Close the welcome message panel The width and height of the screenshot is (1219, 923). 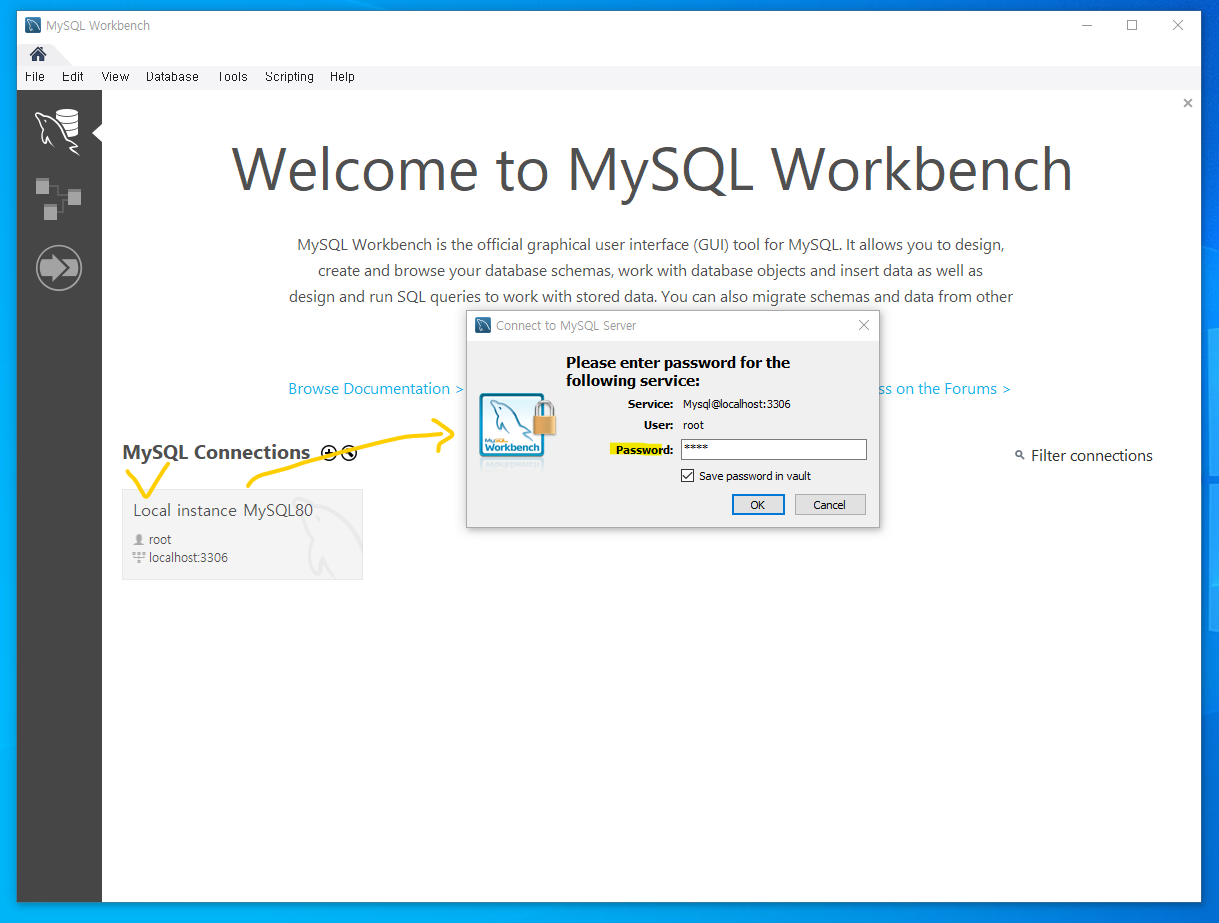[x=1188, y=103]
